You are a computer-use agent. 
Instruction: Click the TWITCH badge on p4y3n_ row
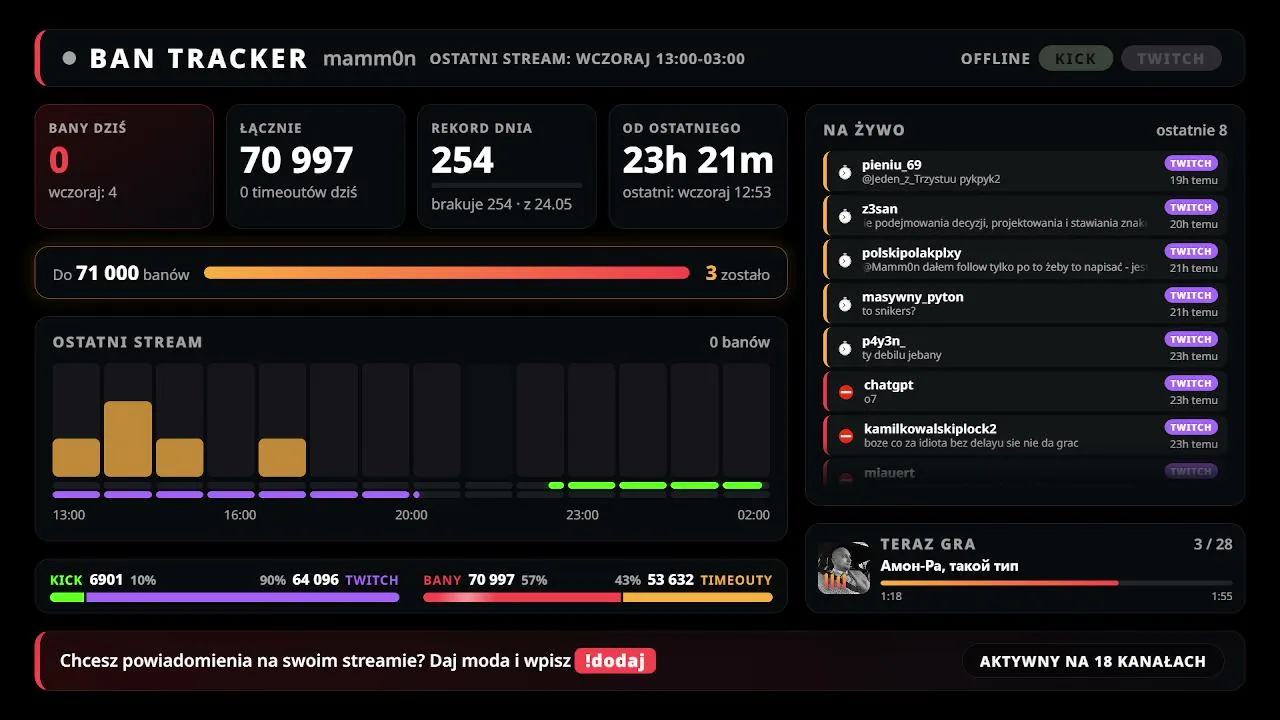click(x=1191, y=339)
